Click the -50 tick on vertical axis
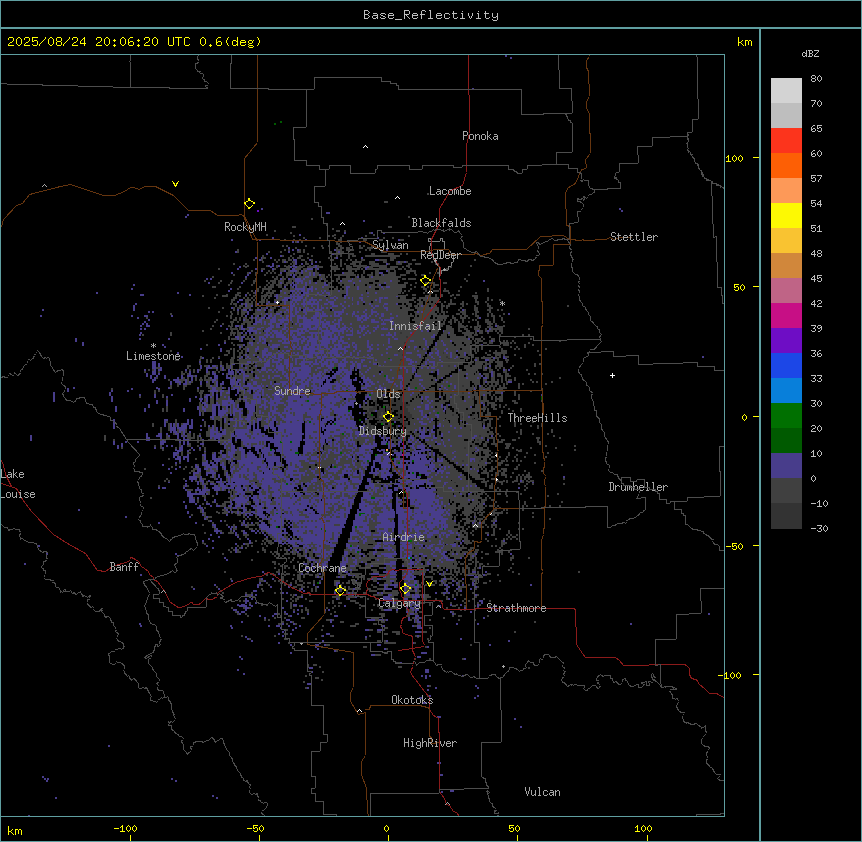 734,546
